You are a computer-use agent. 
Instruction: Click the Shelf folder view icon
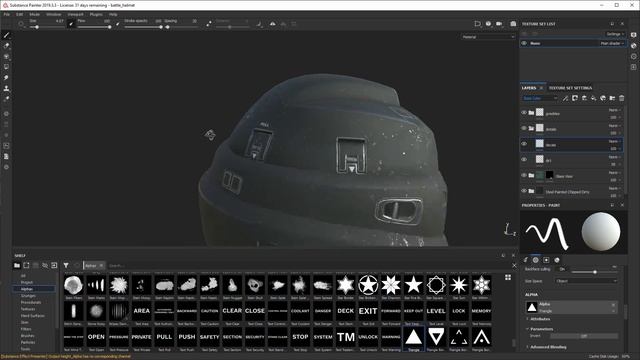pos(17,265)
